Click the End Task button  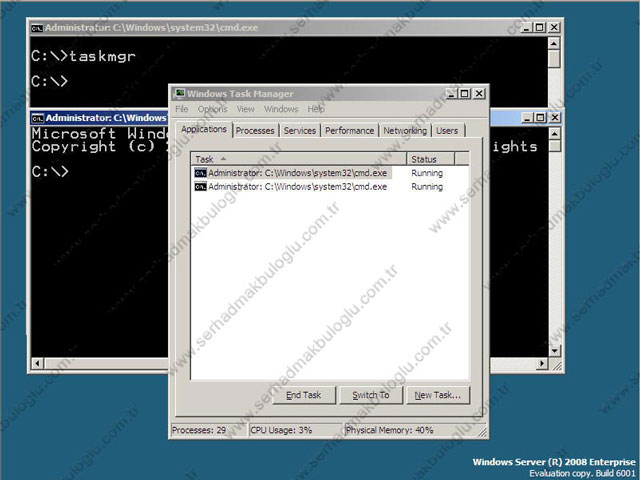(x=304, y=395)
